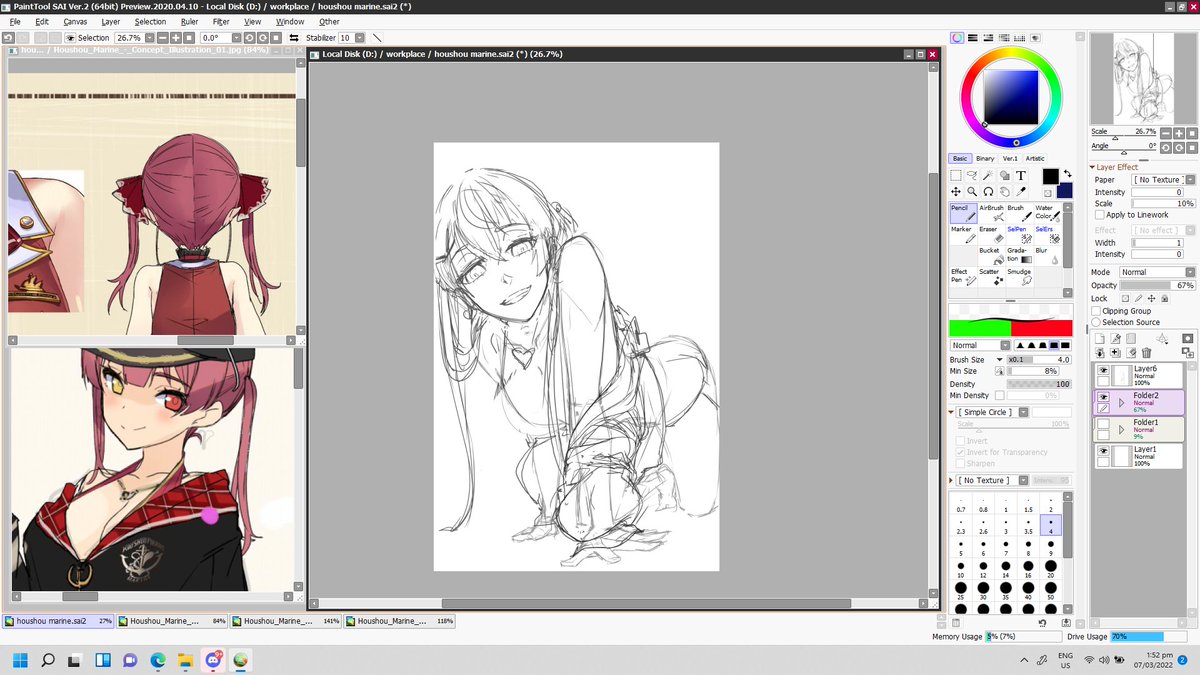Open the rotation angle dropdown in toolbar
The height and width of the screenshot is (675, 1200).
coord(238,37)
